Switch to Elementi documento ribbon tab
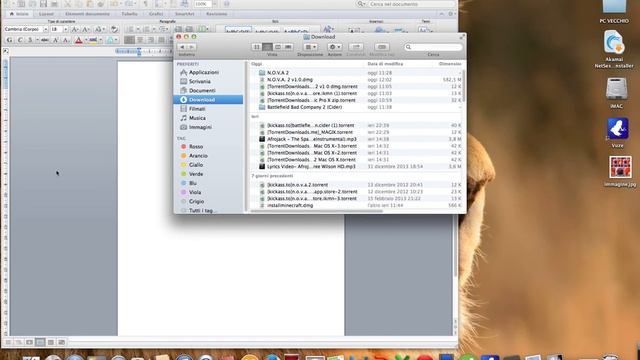The height and width of the screenshot is (360, 640). point(87,14)
